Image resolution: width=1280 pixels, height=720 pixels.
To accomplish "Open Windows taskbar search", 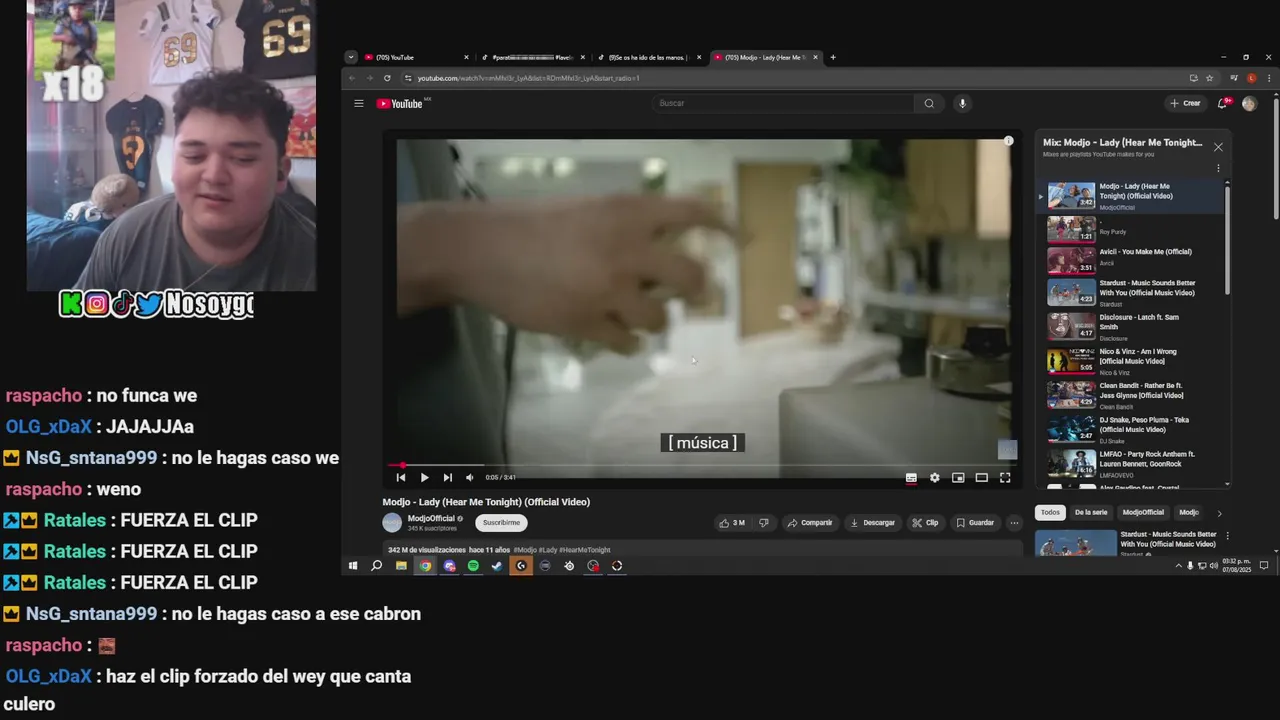I will [377, 566].
